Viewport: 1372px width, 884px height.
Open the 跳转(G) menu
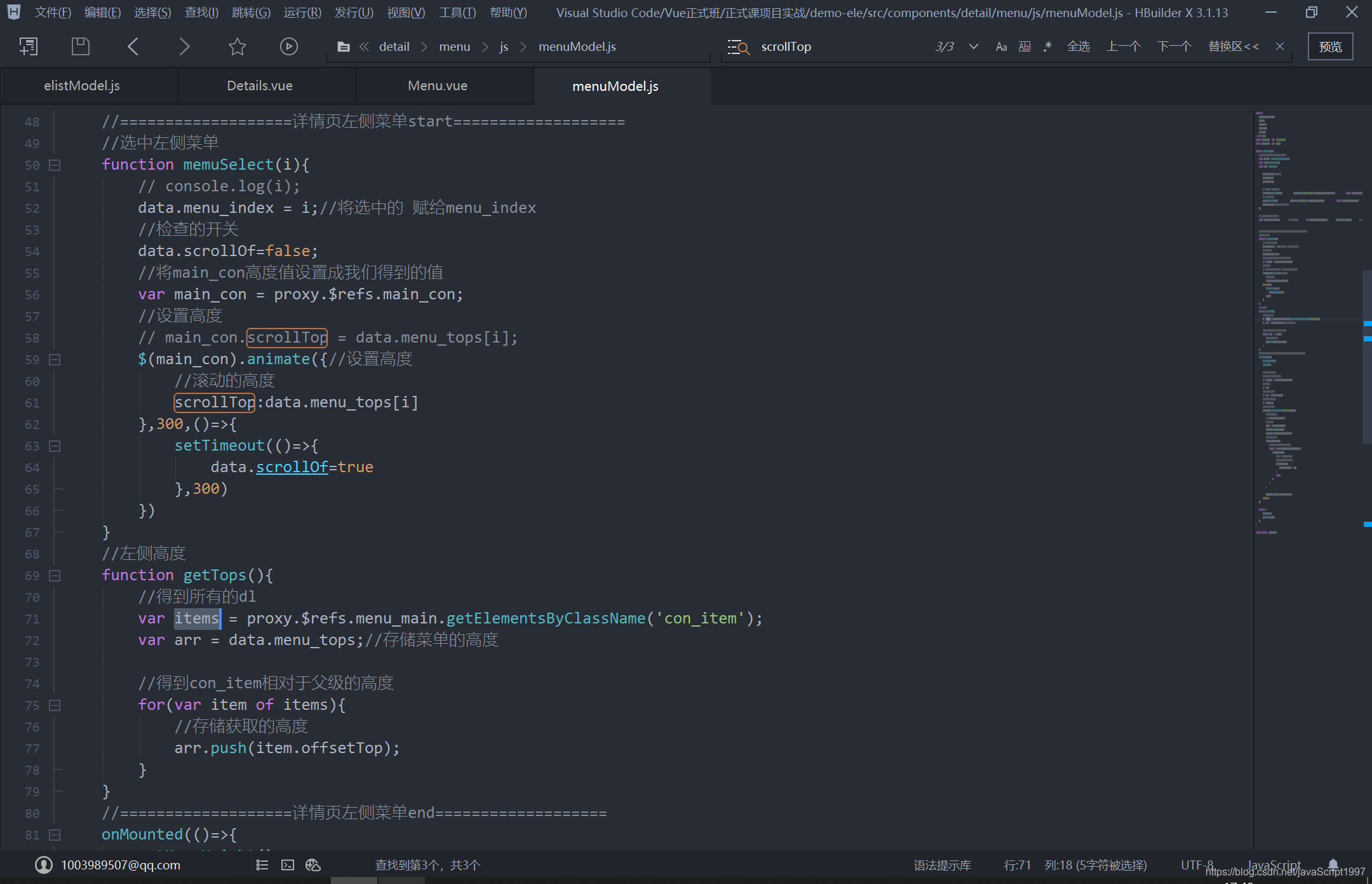pos(251,13)
